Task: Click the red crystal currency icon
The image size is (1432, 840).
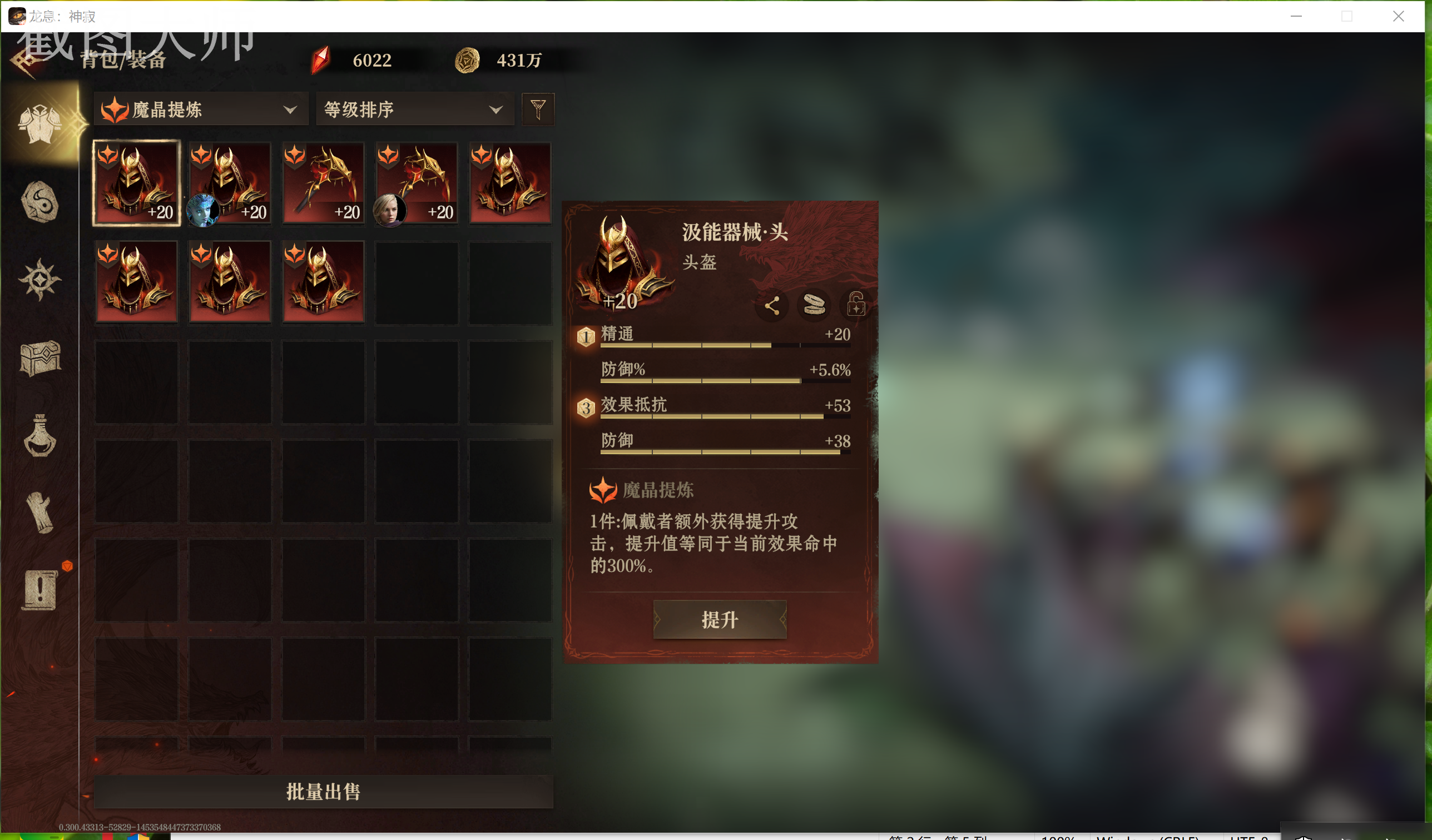Action: pos(320,60)
